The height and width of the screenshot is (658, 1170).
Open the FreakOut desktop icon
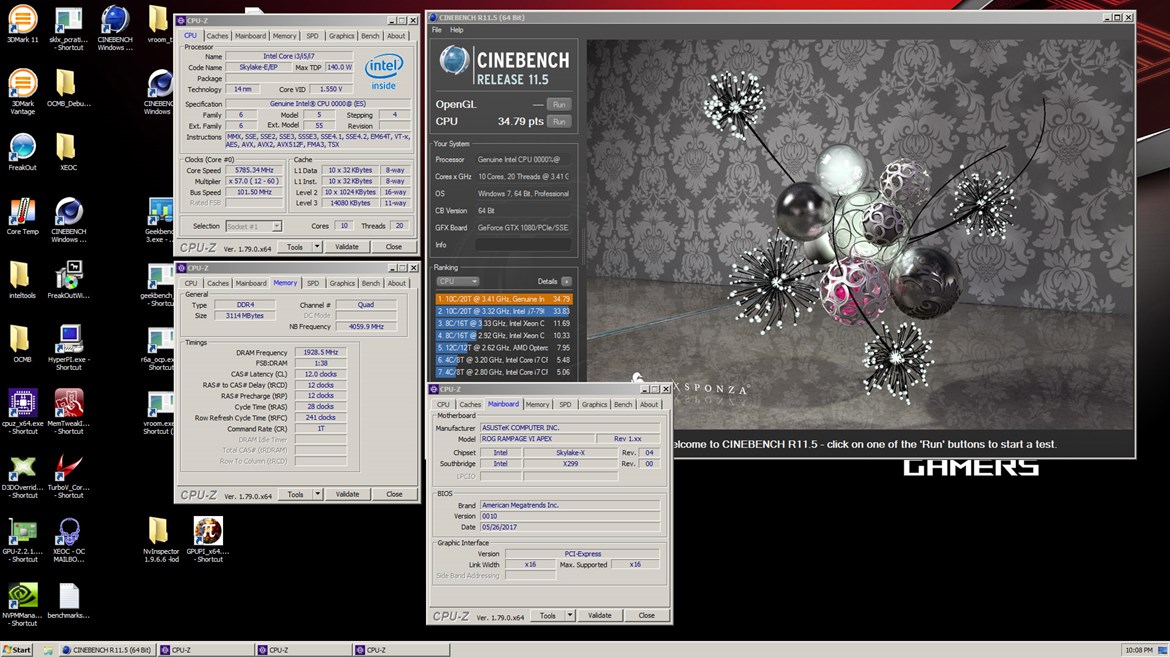[x=23, y=150]
